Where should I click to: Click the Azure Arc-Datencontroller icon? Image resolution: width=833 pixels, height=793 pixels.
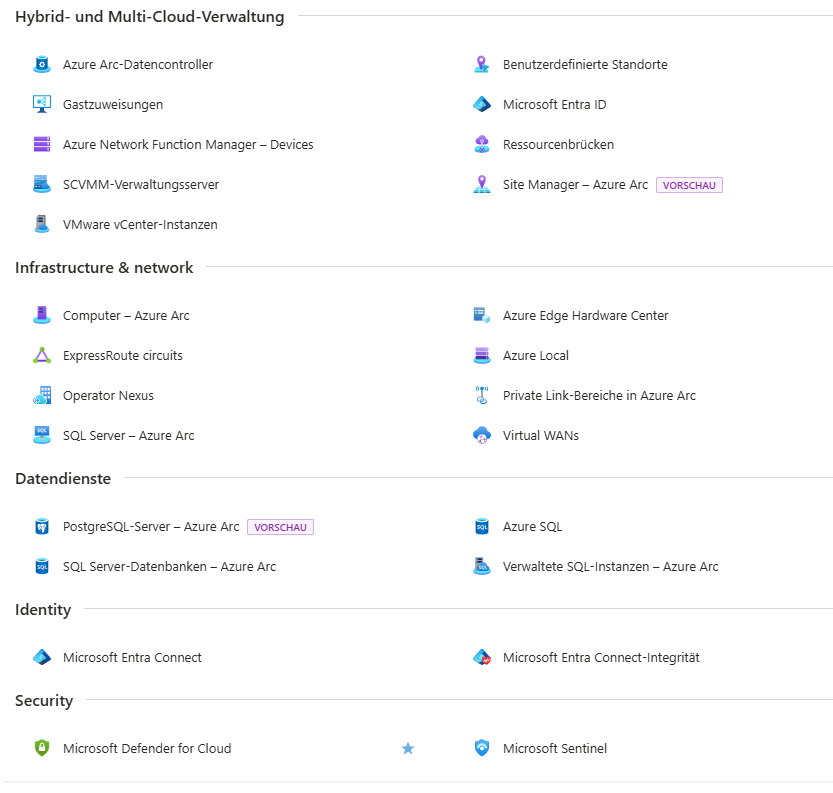pyautogui.click(x=41, y=64)
